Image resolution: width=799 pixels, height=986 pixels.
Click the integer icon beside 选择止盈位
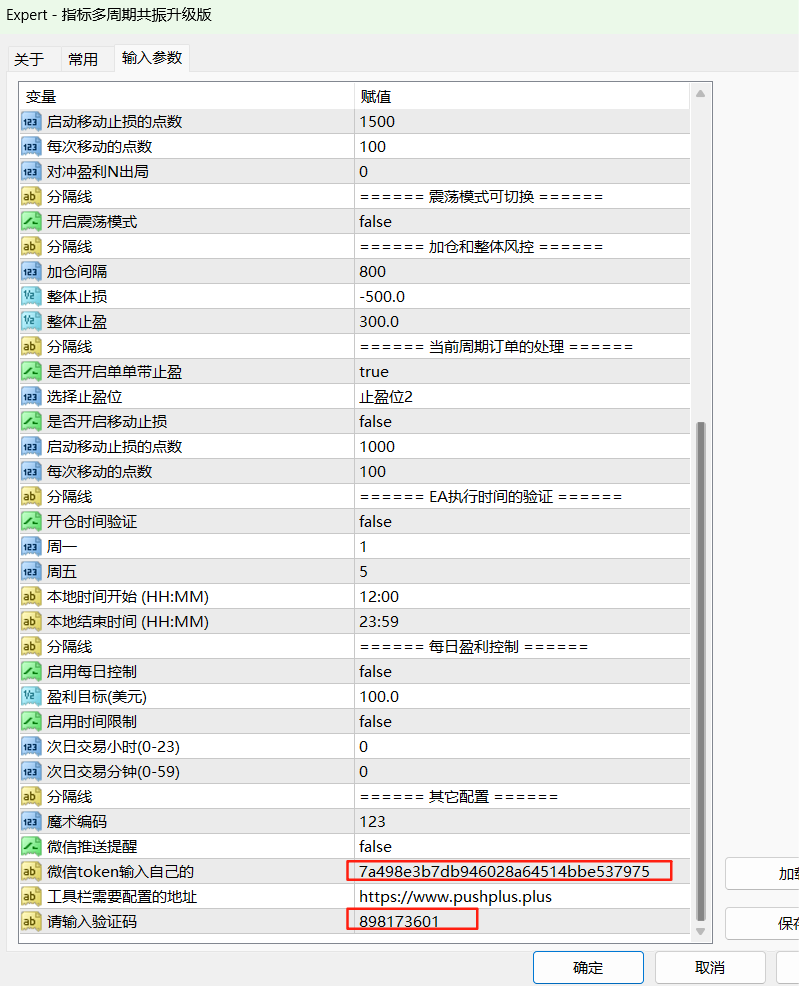(31, 397)
